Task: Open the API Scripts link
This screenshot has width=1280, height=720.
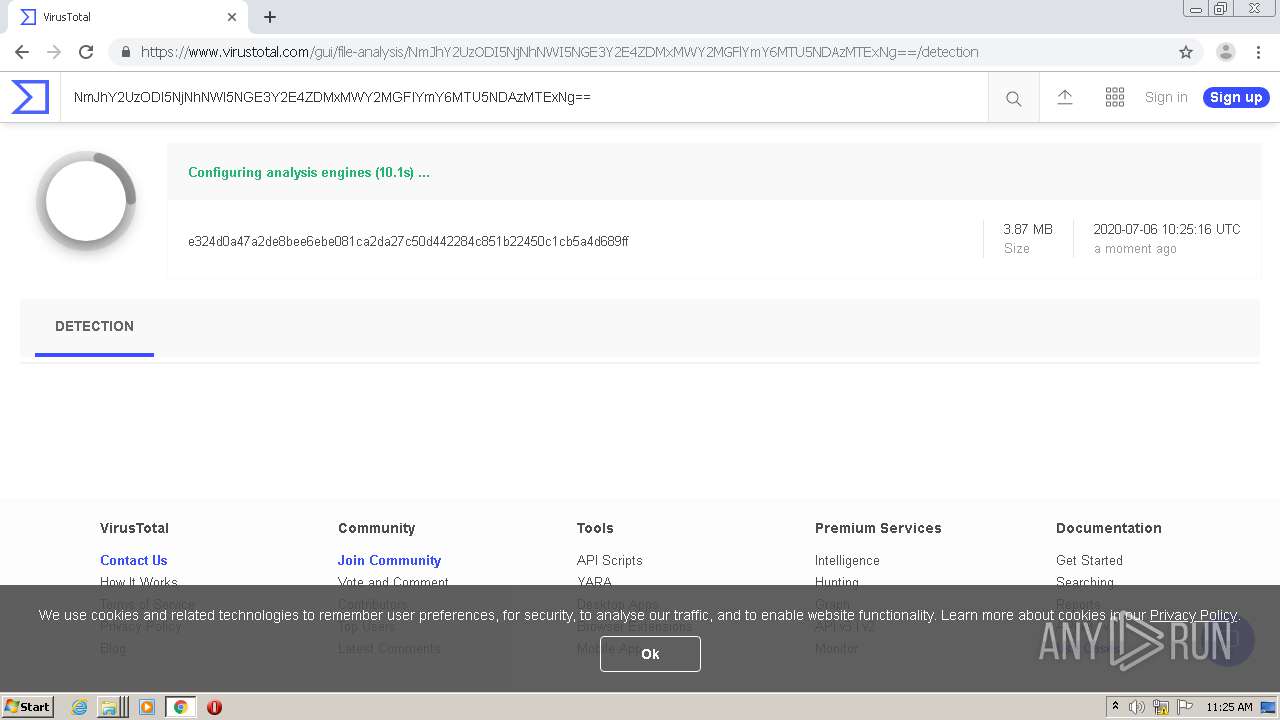Action: coord(609,561)
